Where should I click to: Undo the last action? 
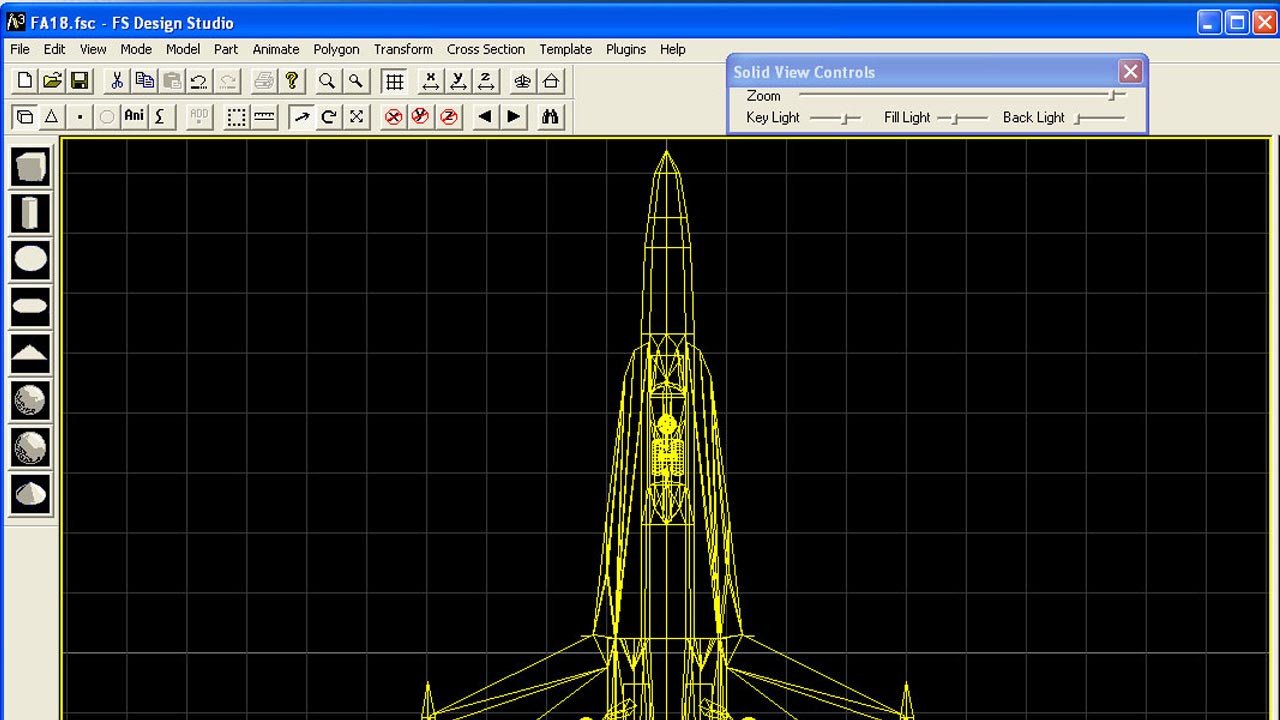point(200,81)
